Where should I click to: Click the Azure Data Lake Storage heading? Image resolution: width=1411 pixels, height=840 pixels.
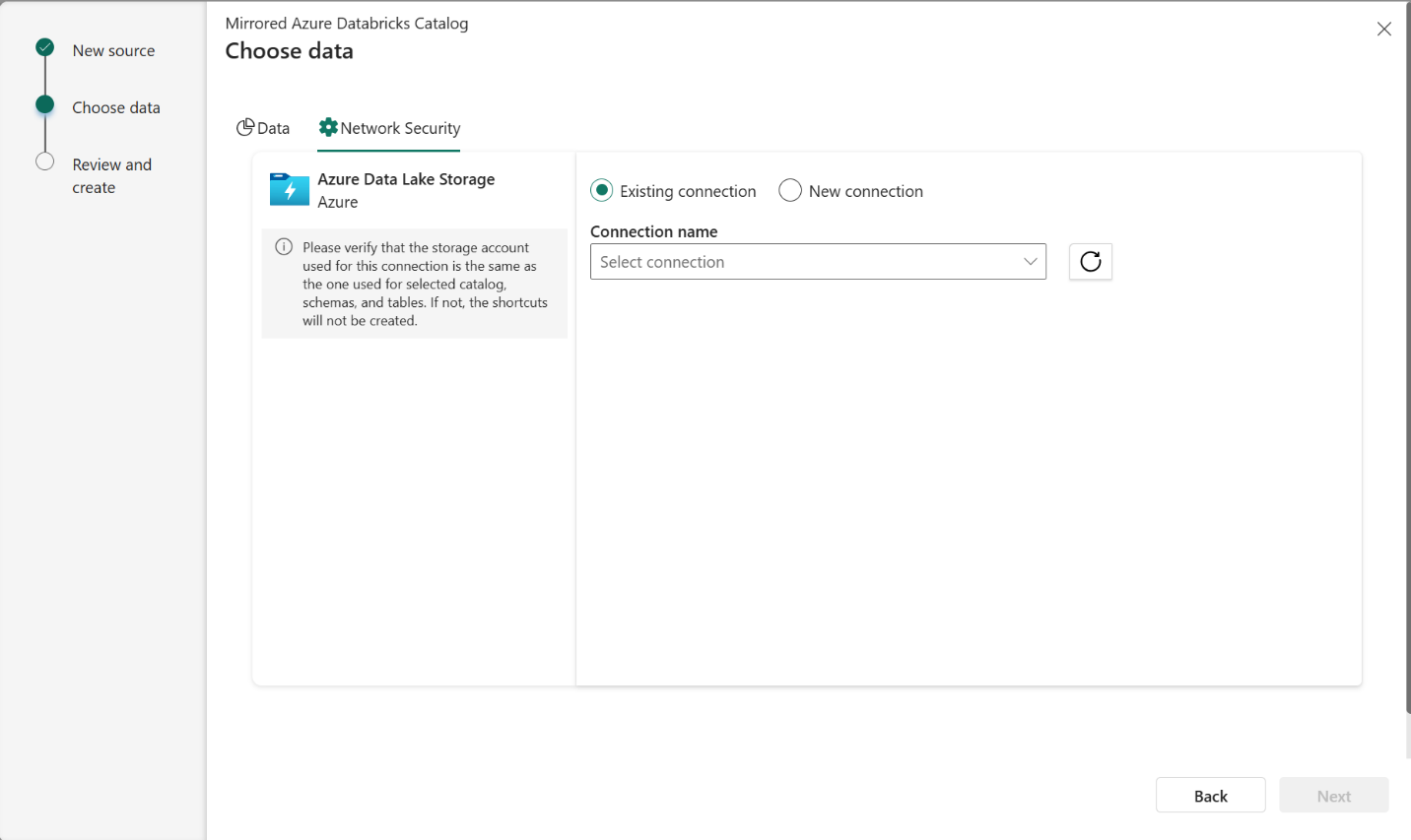pyautogui.click(x=406, y=179)
